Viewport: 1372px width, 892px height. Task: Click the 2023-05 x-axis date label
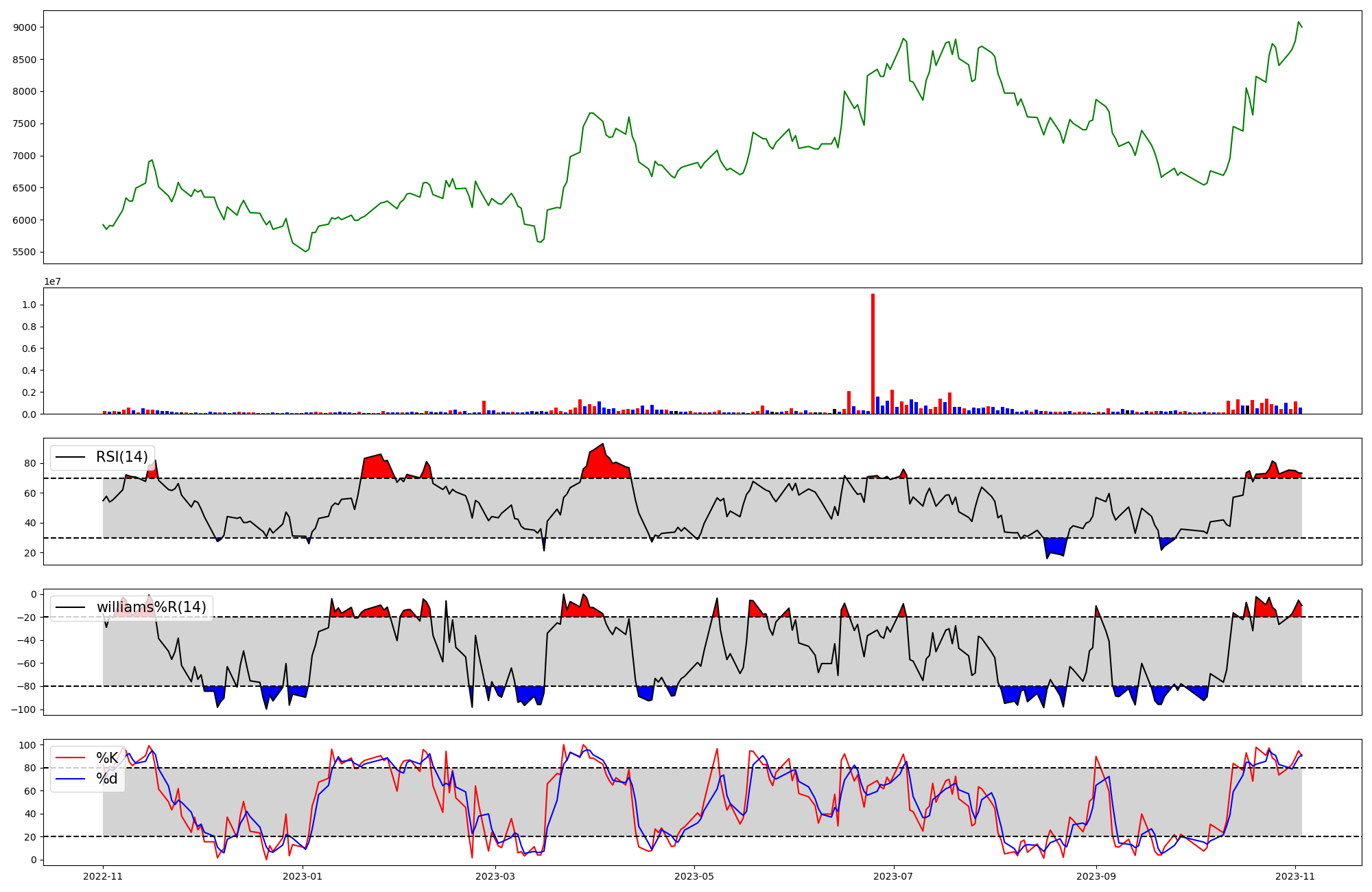[x=694, y=876]
